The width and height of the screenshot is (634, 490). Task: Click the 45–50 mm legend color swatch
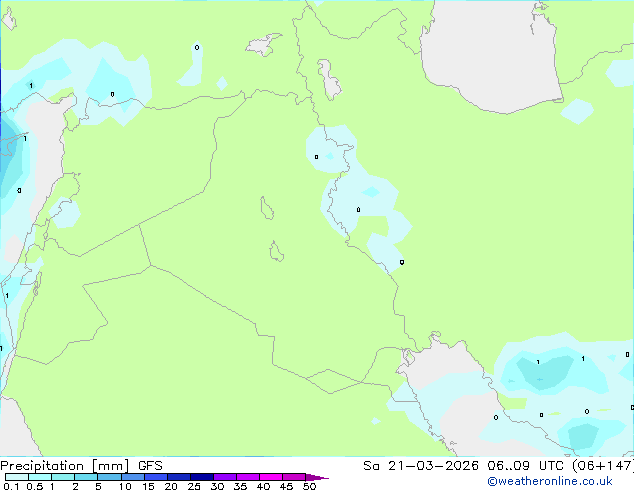294,477
